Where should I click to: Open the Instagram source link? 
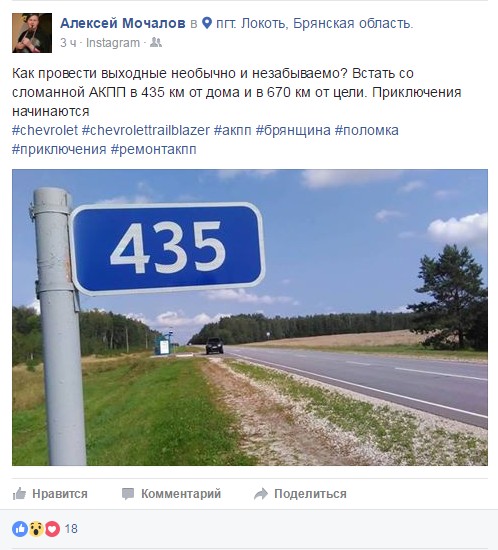click(113, 43)
